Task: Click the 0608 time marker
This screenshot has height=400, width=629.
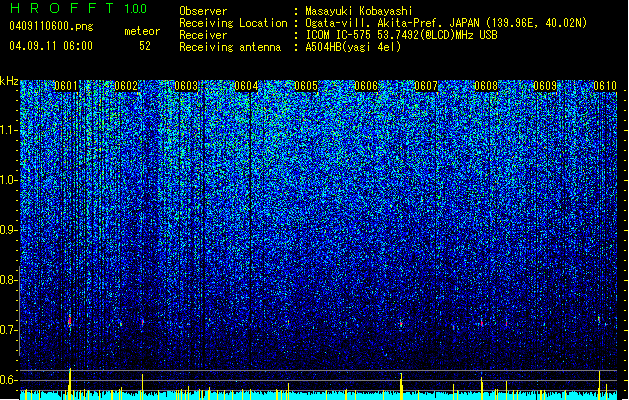Action: pos(486,86)
